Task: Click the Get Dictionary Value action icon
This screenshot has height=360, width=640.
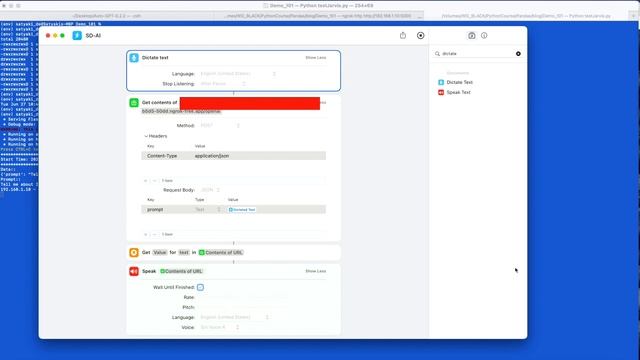Action: coord(134,252)
